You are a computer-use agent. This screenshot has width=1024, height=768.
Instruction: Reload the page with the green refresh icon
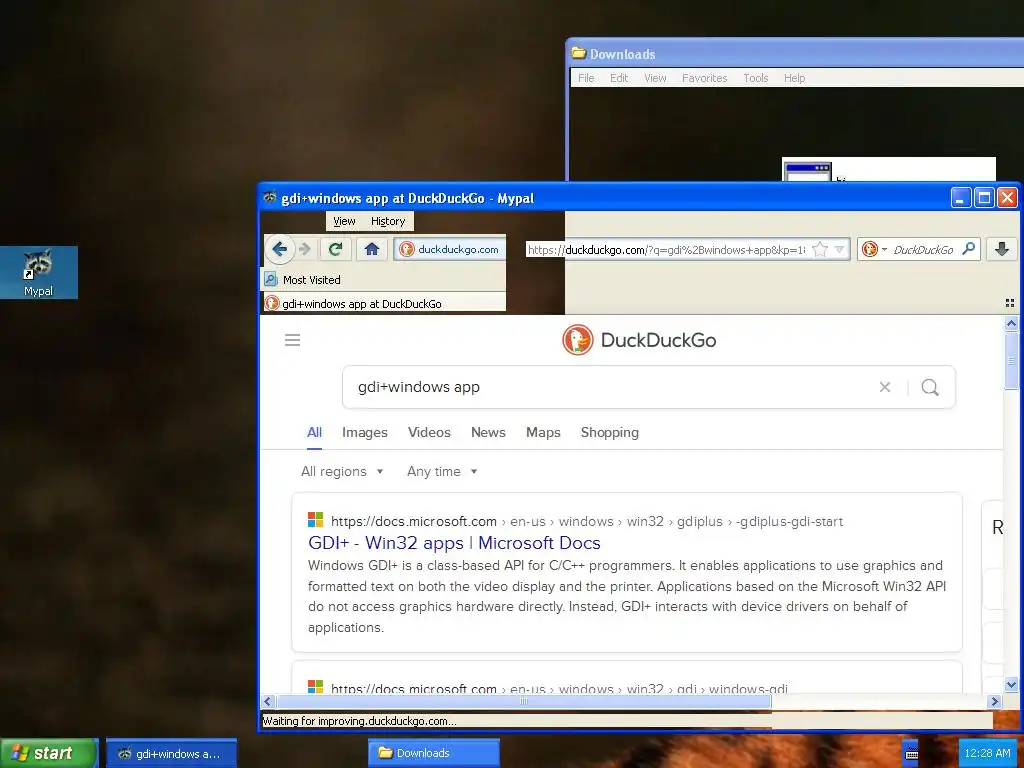(336, 249)
